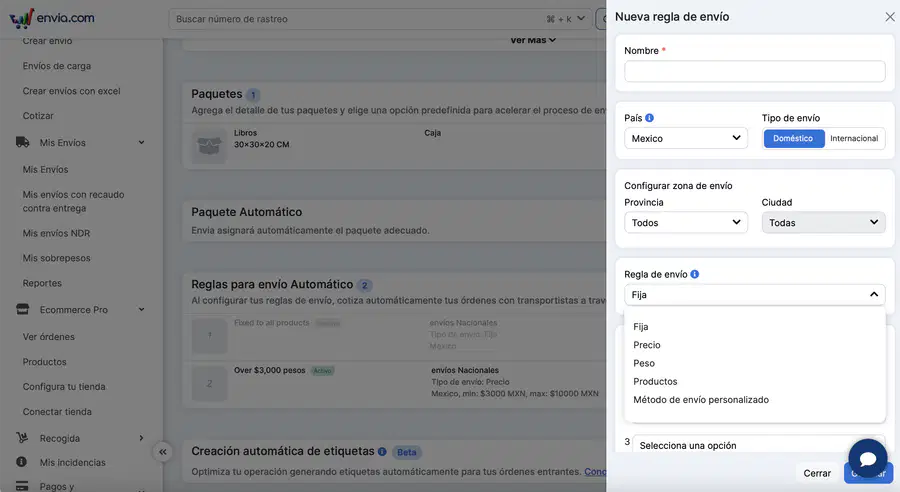Open the País Mexico dropdown

click(x=686, y=138)
